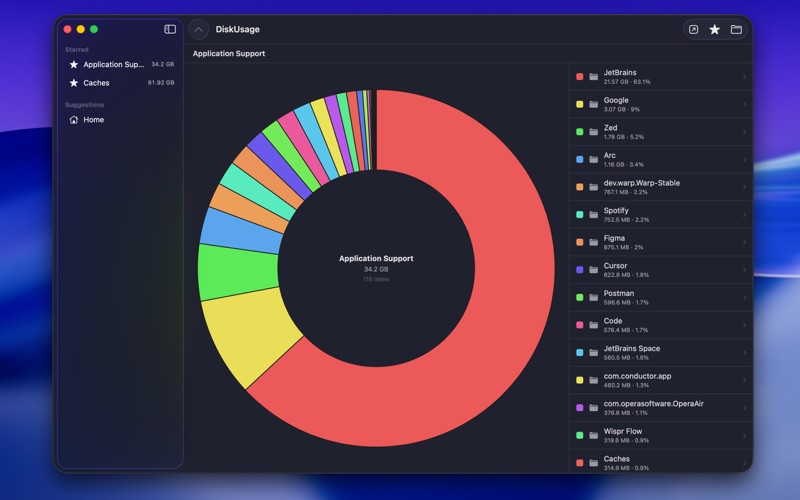
Task: Select the com.operasoftware.OperaAir folder icon
Action: click(594, 407)
